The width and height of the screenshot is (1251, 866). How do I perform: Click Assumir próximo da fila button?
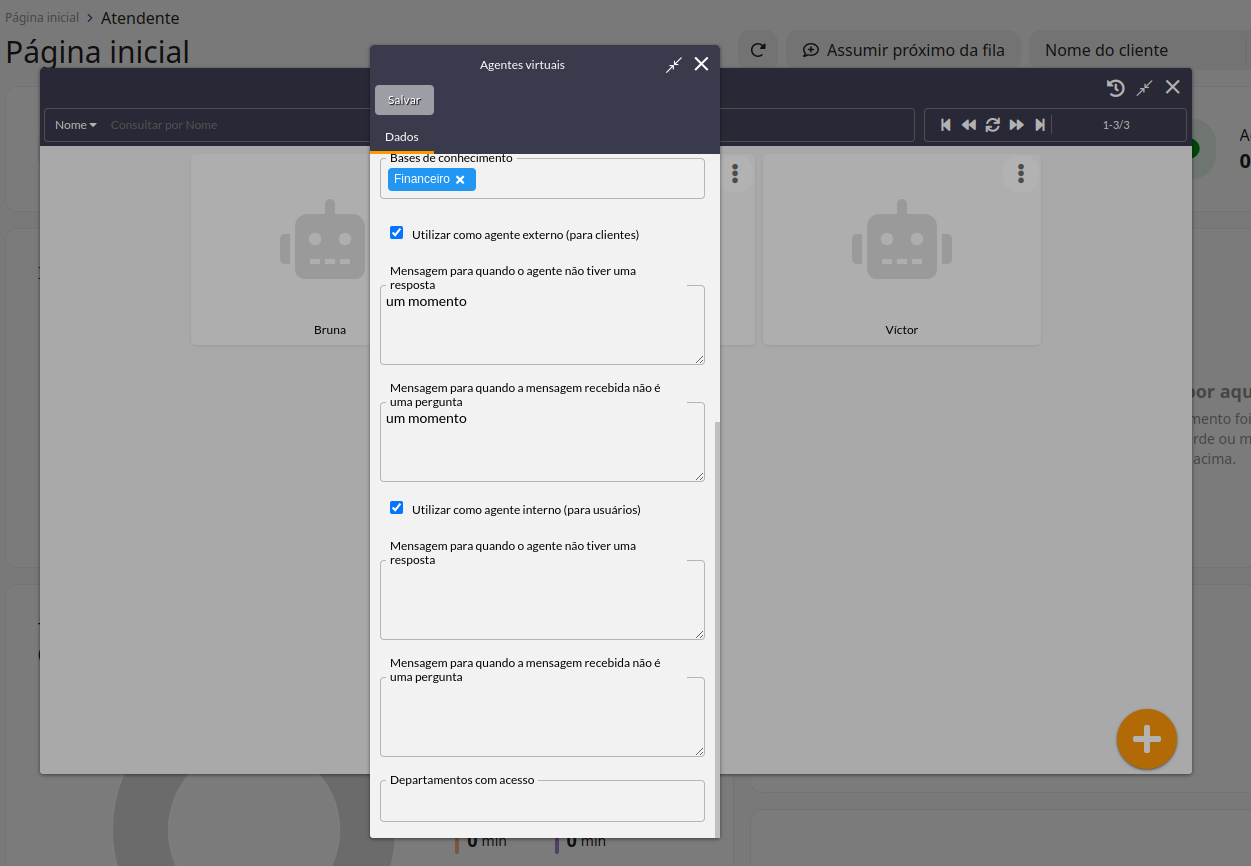pos(903,50)
